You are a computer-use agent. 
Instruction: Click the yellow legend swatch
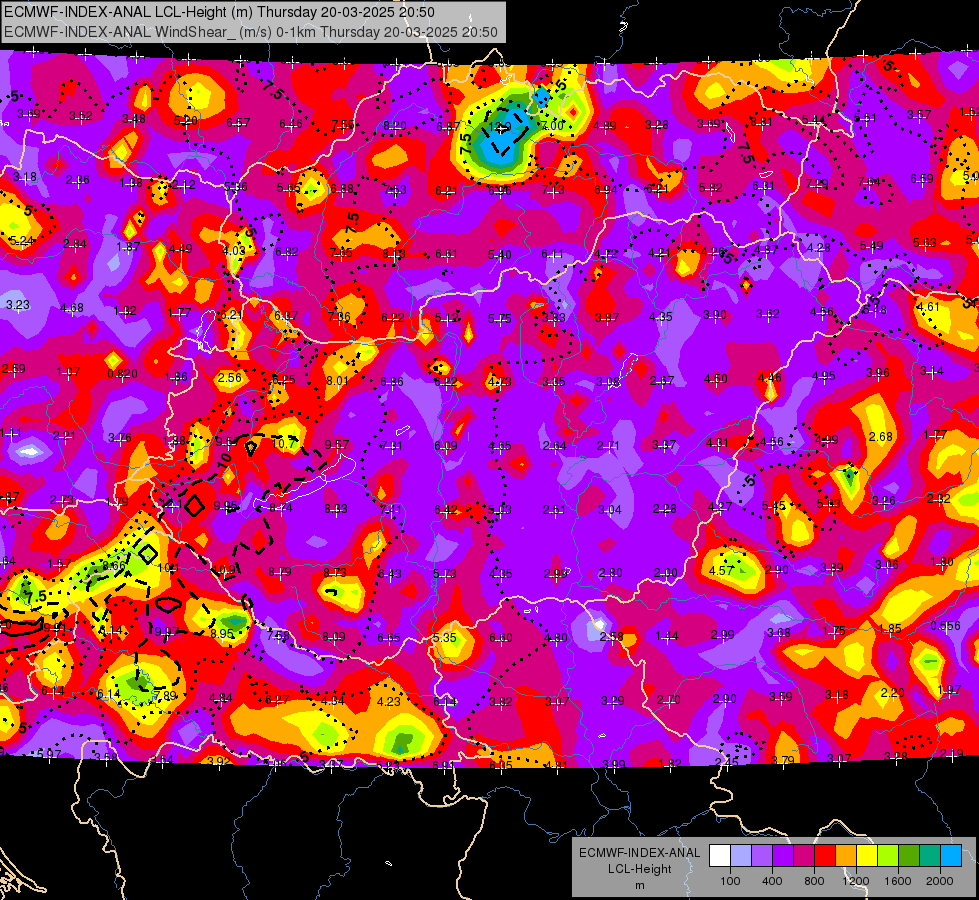(867, 856)
